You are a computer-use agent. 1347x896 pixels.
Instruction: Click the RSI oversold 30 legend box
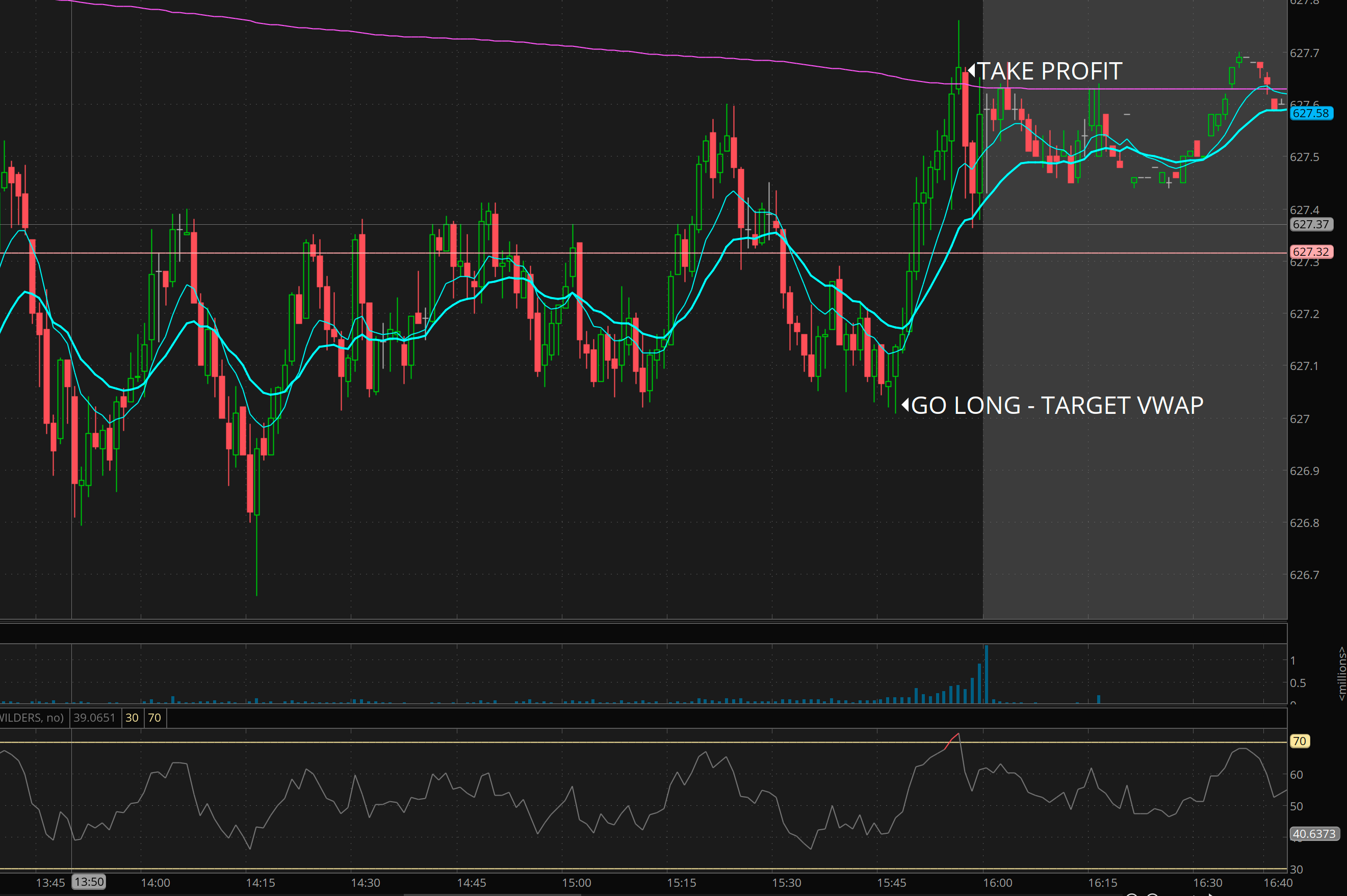pos(132,718)
